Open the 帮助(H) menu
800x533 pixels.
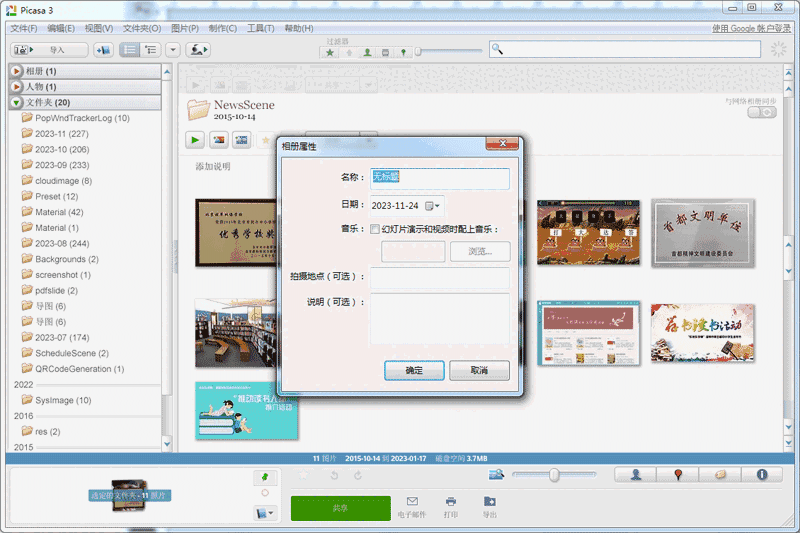click(299, 28)
